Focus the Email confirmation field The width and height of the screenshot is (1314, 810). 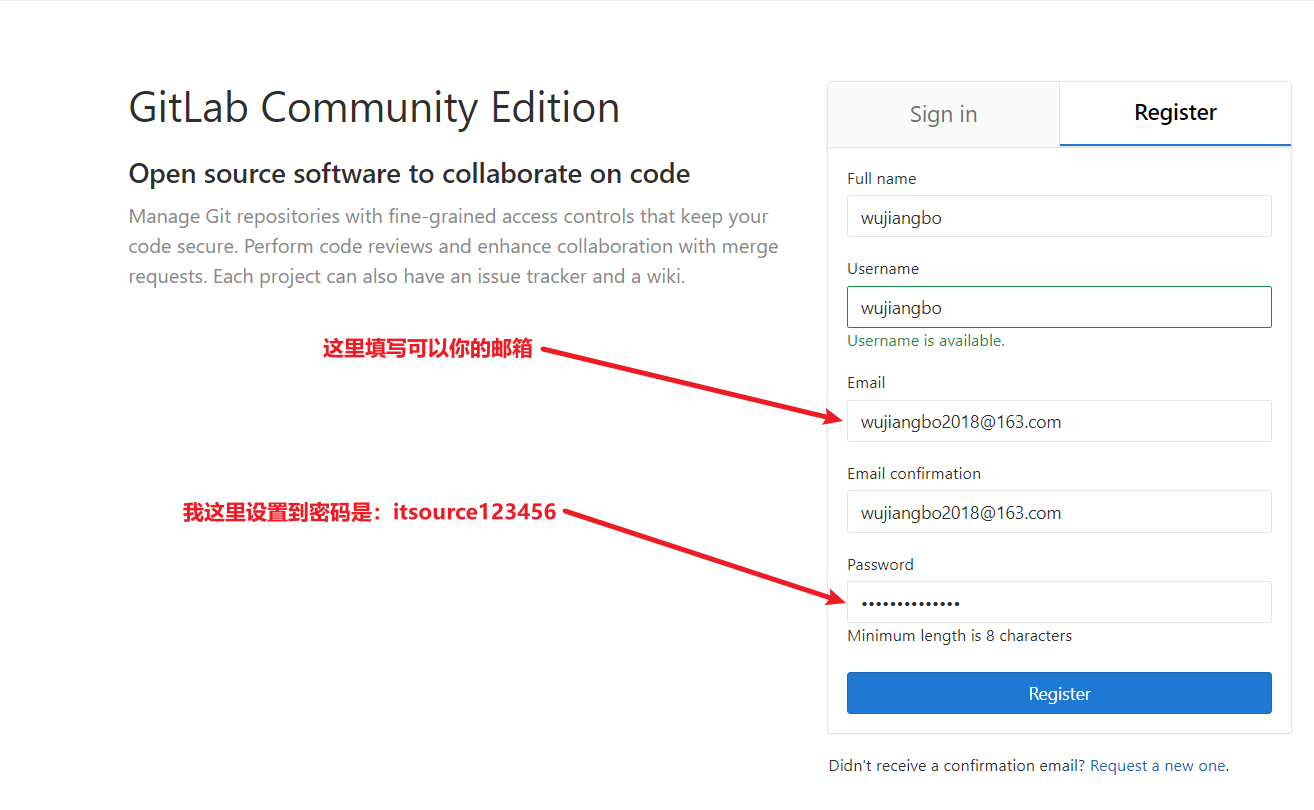[1059, 512]
